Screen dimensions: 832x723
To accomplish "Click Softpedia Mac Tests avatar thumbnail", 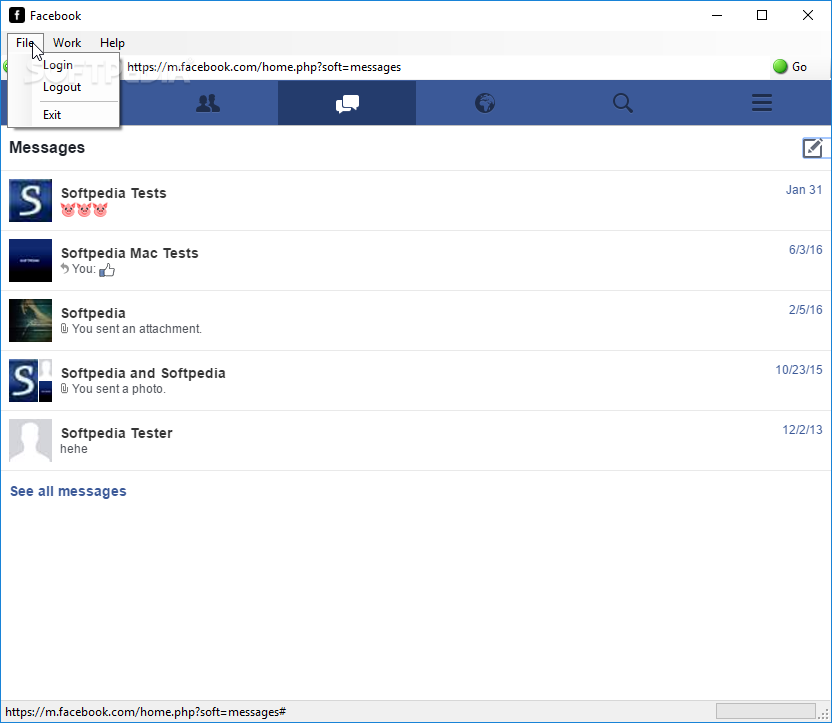I will point(30,260).
